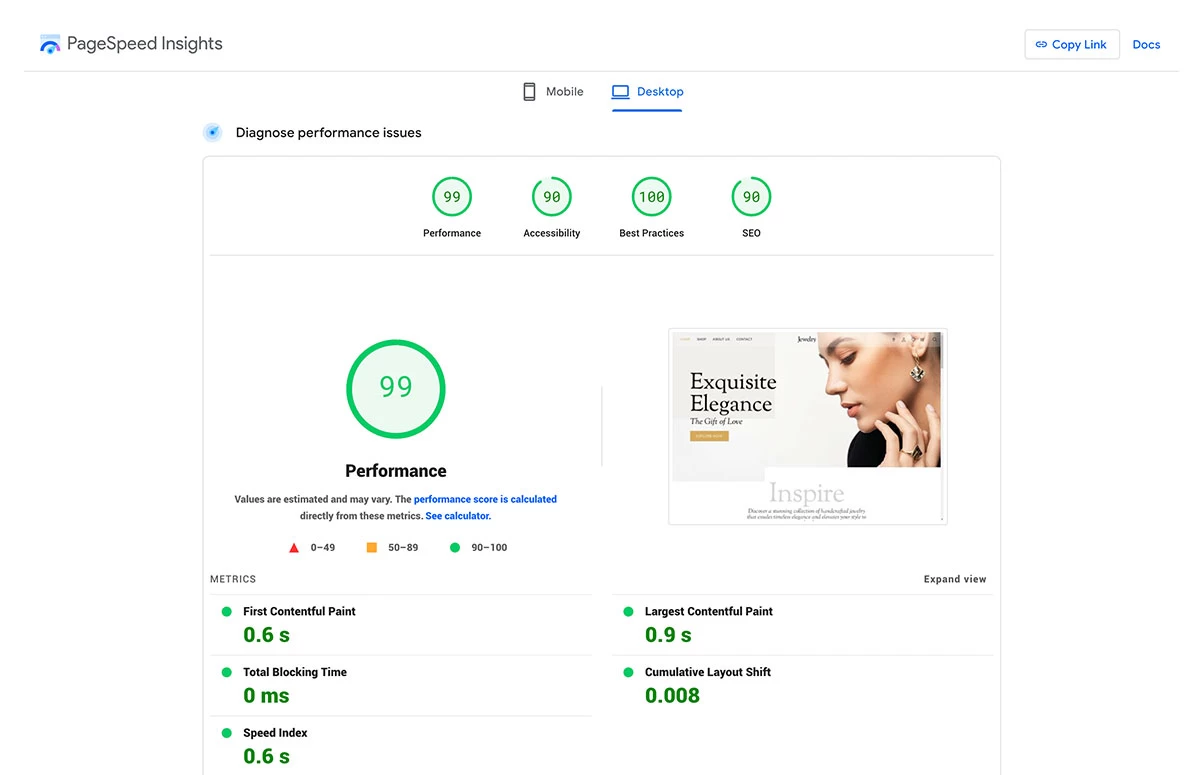1200x775 pixels.
Task: Click the large circular 99 Performance progress ring
Action: click(395, 389)
